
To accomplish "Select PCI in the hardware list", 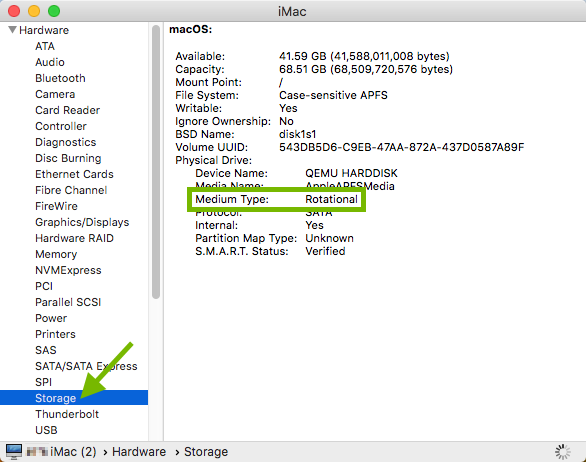I will coord(44,286).
